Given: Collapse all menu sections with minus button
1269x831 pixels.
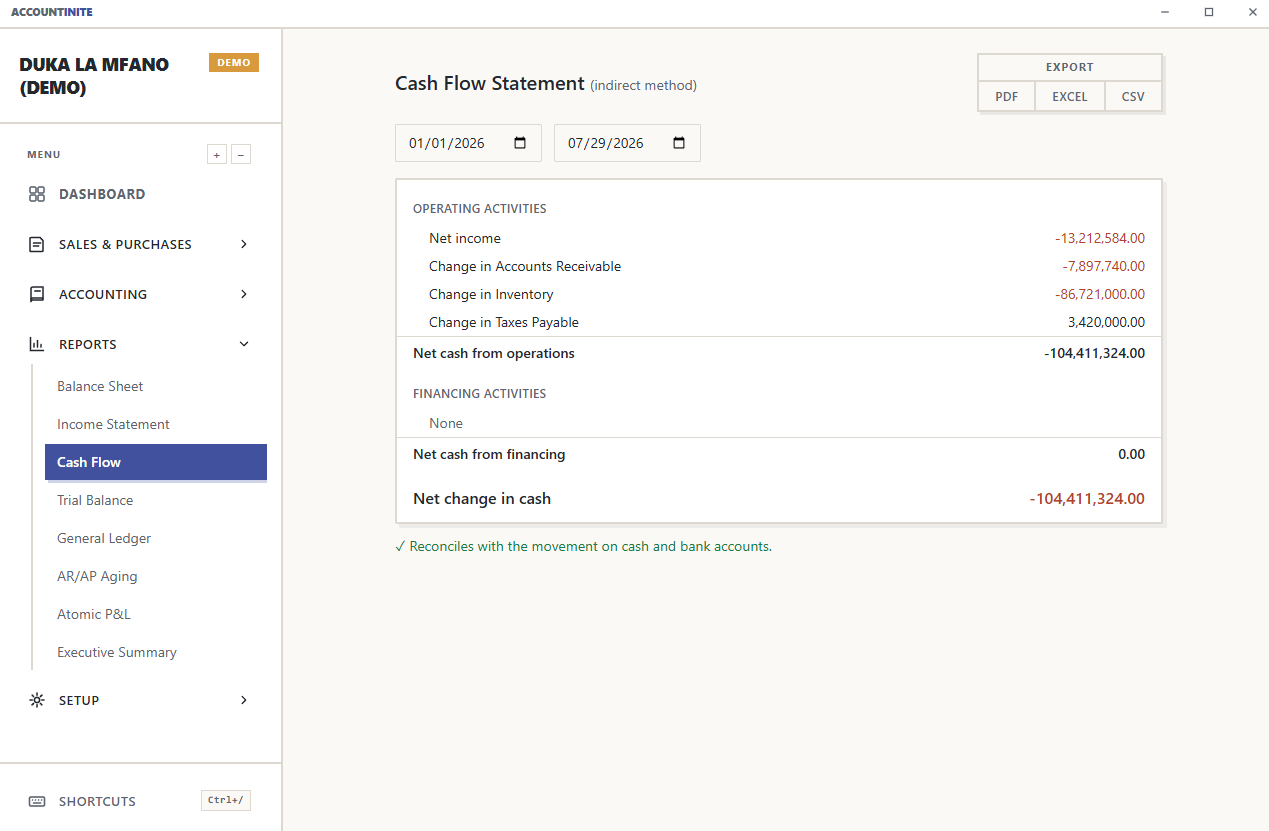Looking at the screenshot, I should pyautogui.click(x=241, y=154).
